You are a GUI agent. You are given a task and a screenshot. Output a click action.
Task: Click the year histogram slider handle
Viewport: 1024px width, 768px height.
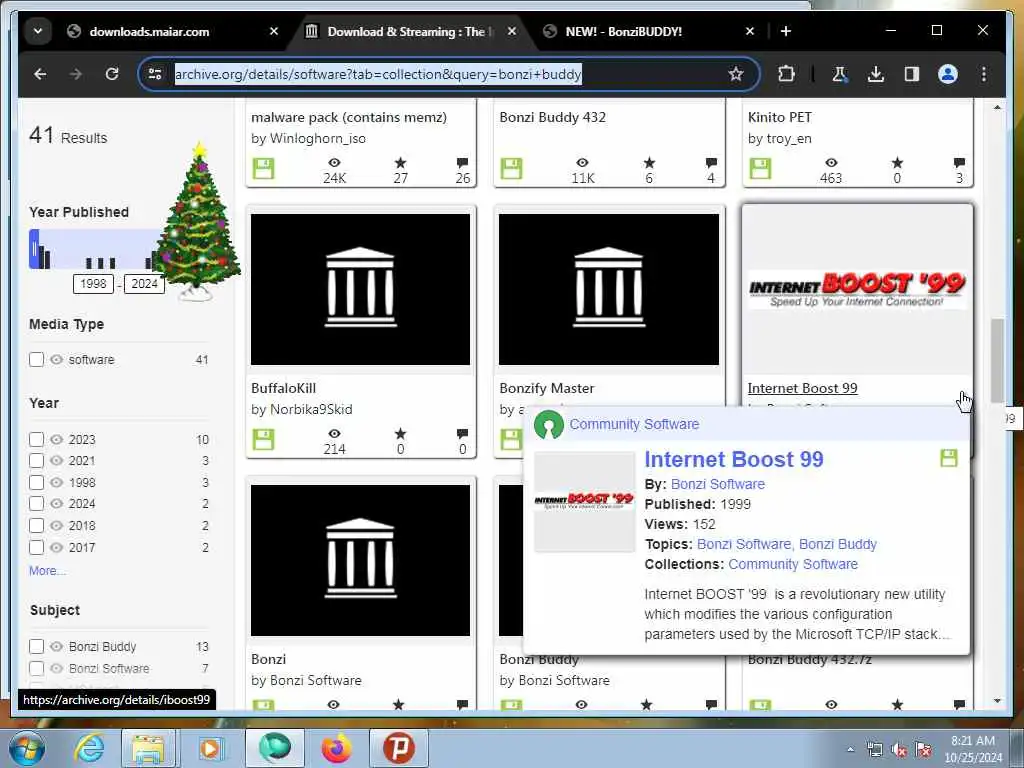point(33,249)
